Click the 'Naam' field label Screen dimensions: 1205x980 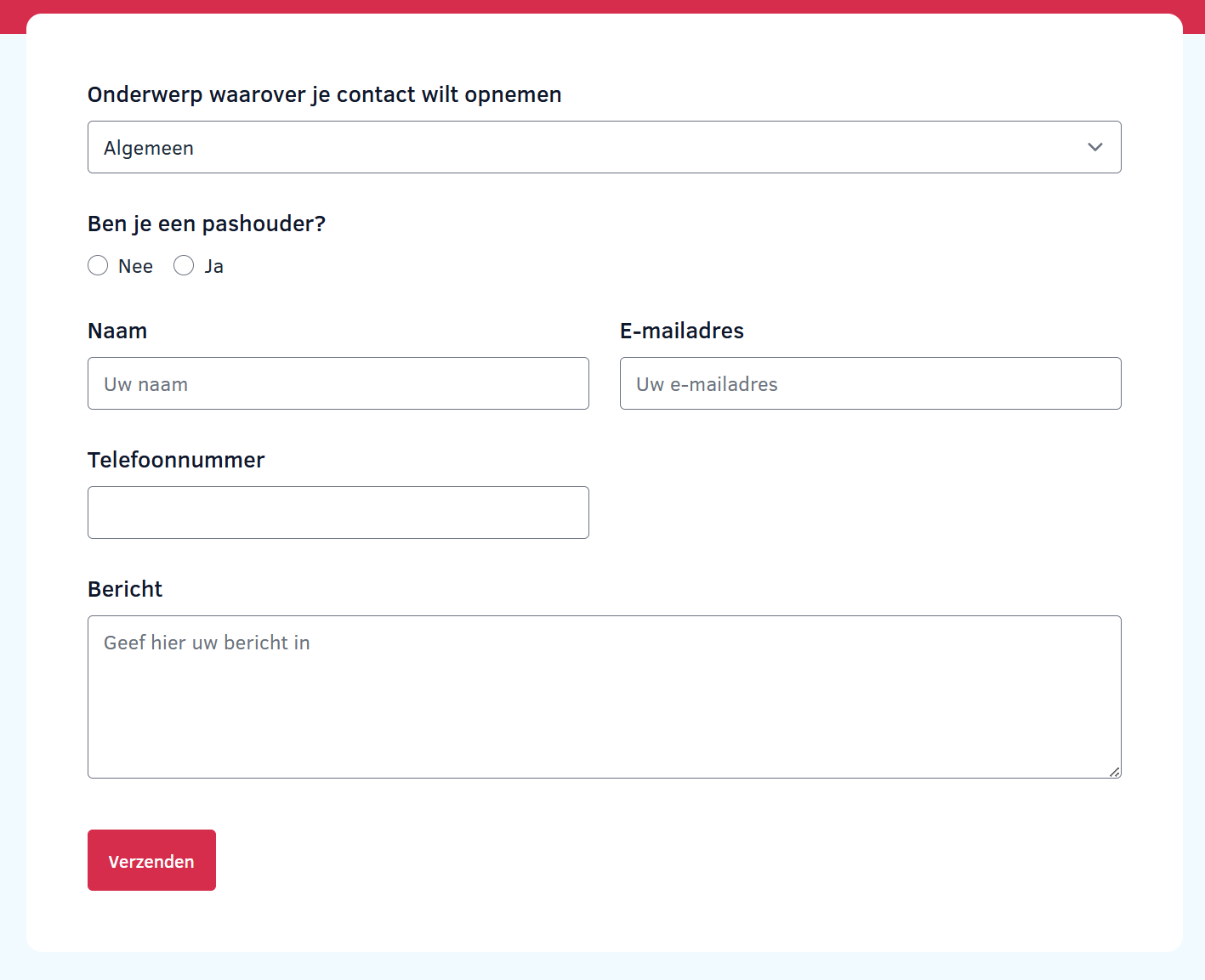117,331
